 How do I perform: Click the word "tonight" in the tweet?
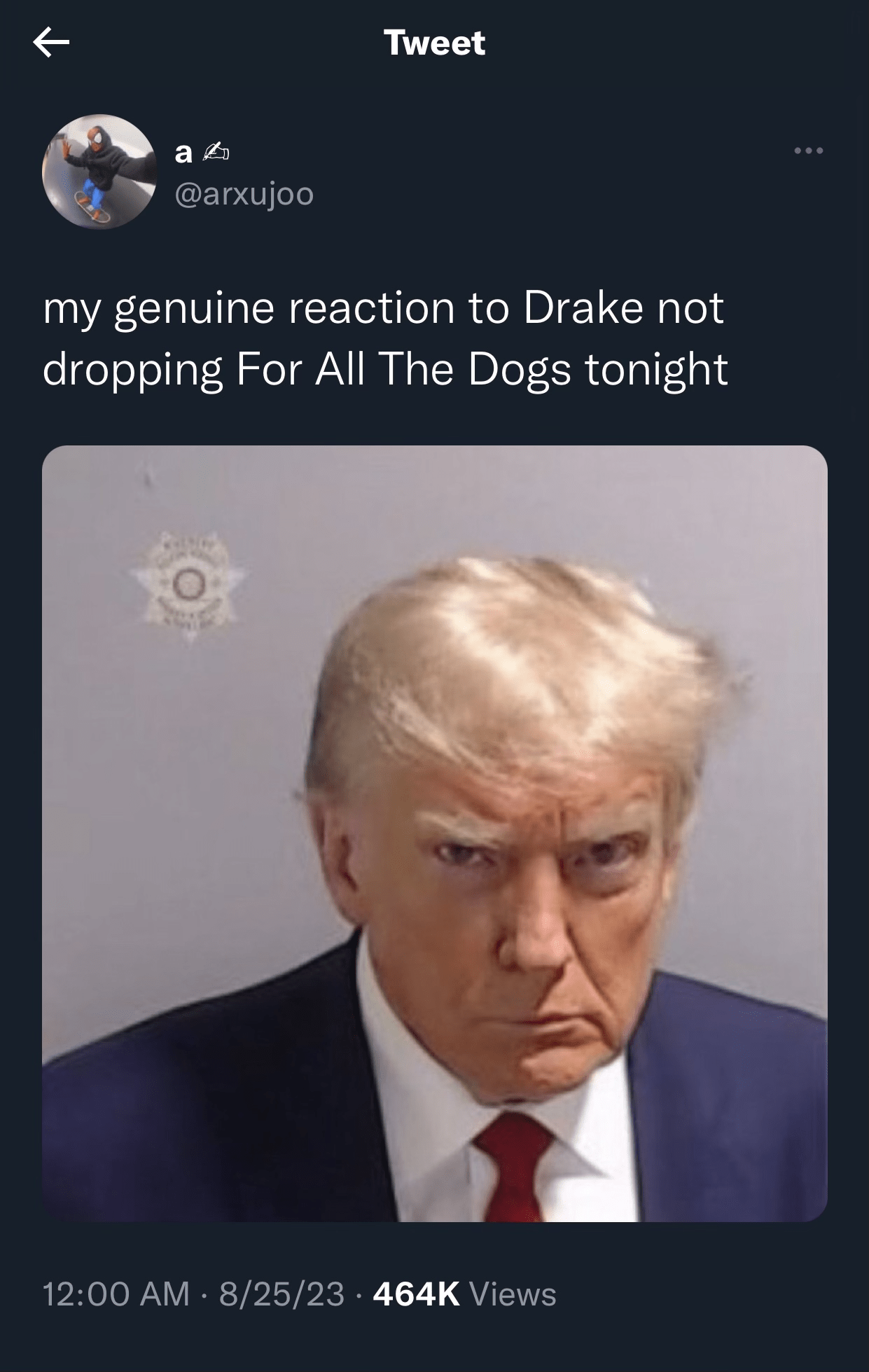tap(656, 369)
